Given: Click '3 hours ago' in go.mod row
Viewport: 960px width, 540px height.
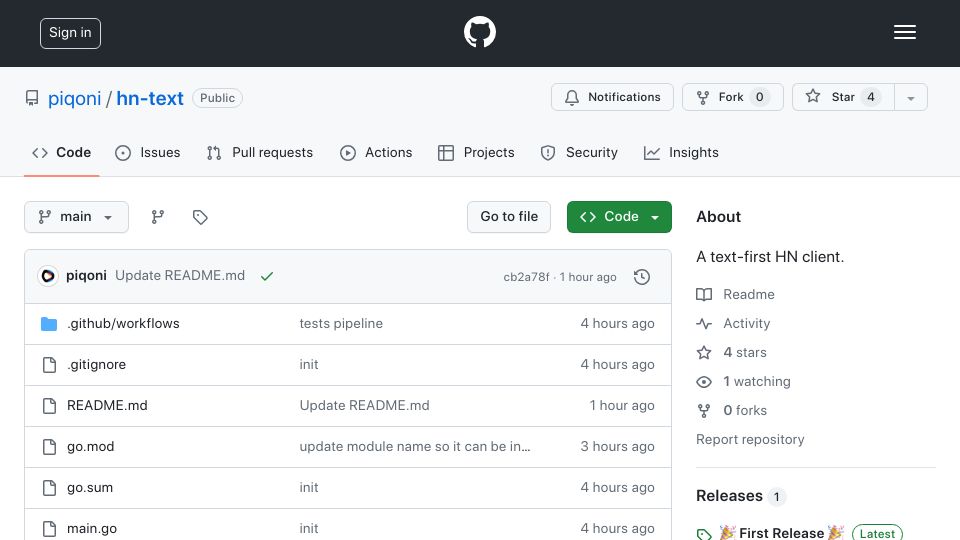Looking at the screenshot, I should (617, 446).
